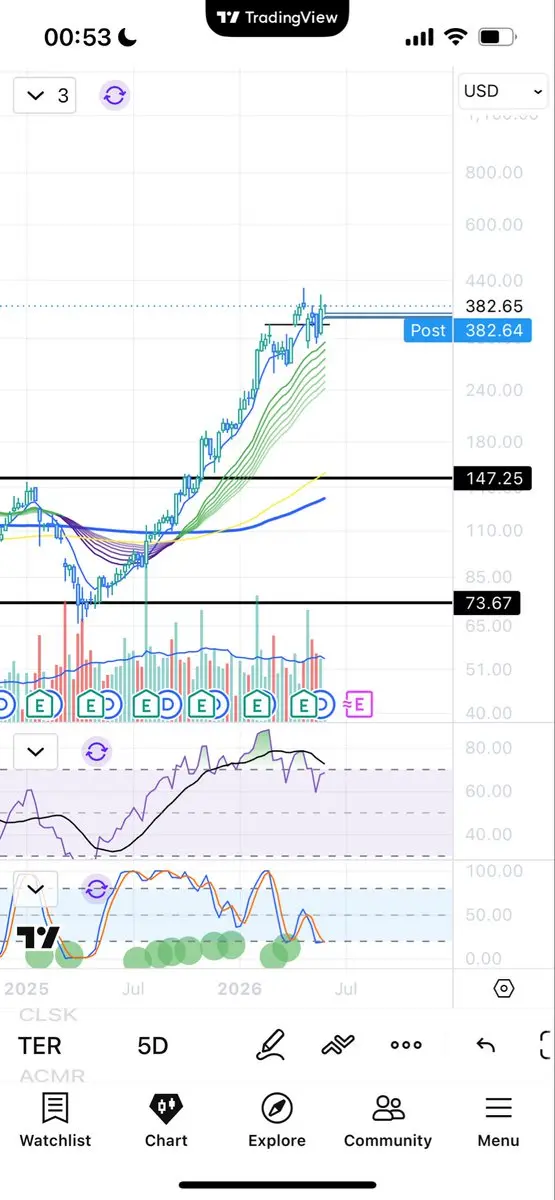Viewport: 555px width, 1200px height.
Task: Switch to the Explore tab
Action: coord(277,1120)
